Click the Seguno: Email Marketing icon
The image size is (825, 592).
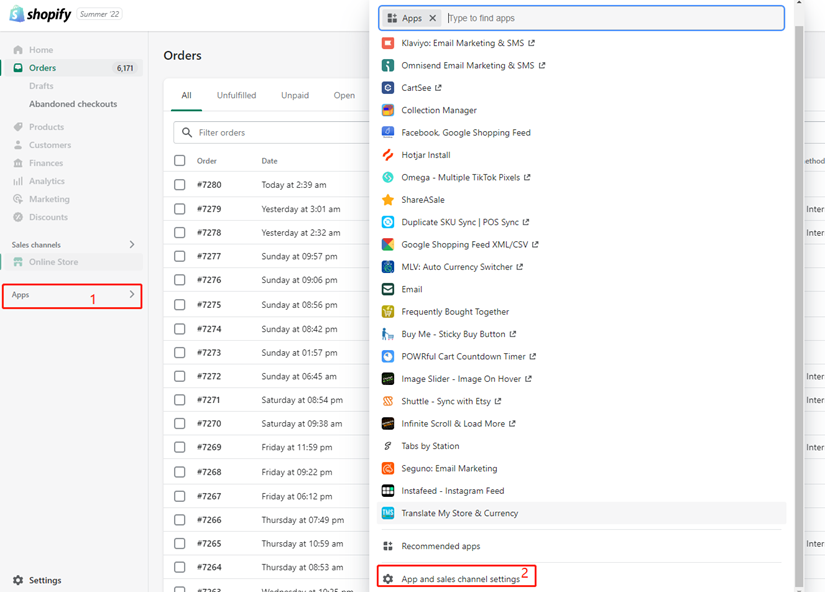coord(388,468)
